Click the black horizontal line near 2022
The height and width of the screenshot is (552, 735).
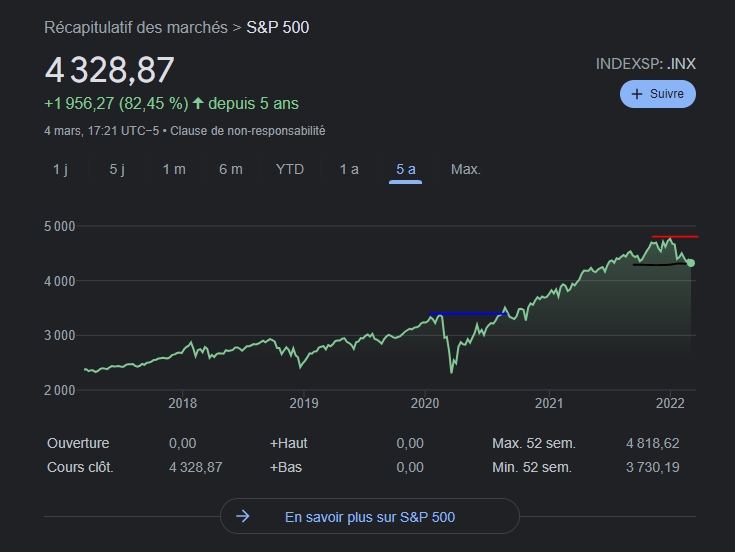click(658, 265)
